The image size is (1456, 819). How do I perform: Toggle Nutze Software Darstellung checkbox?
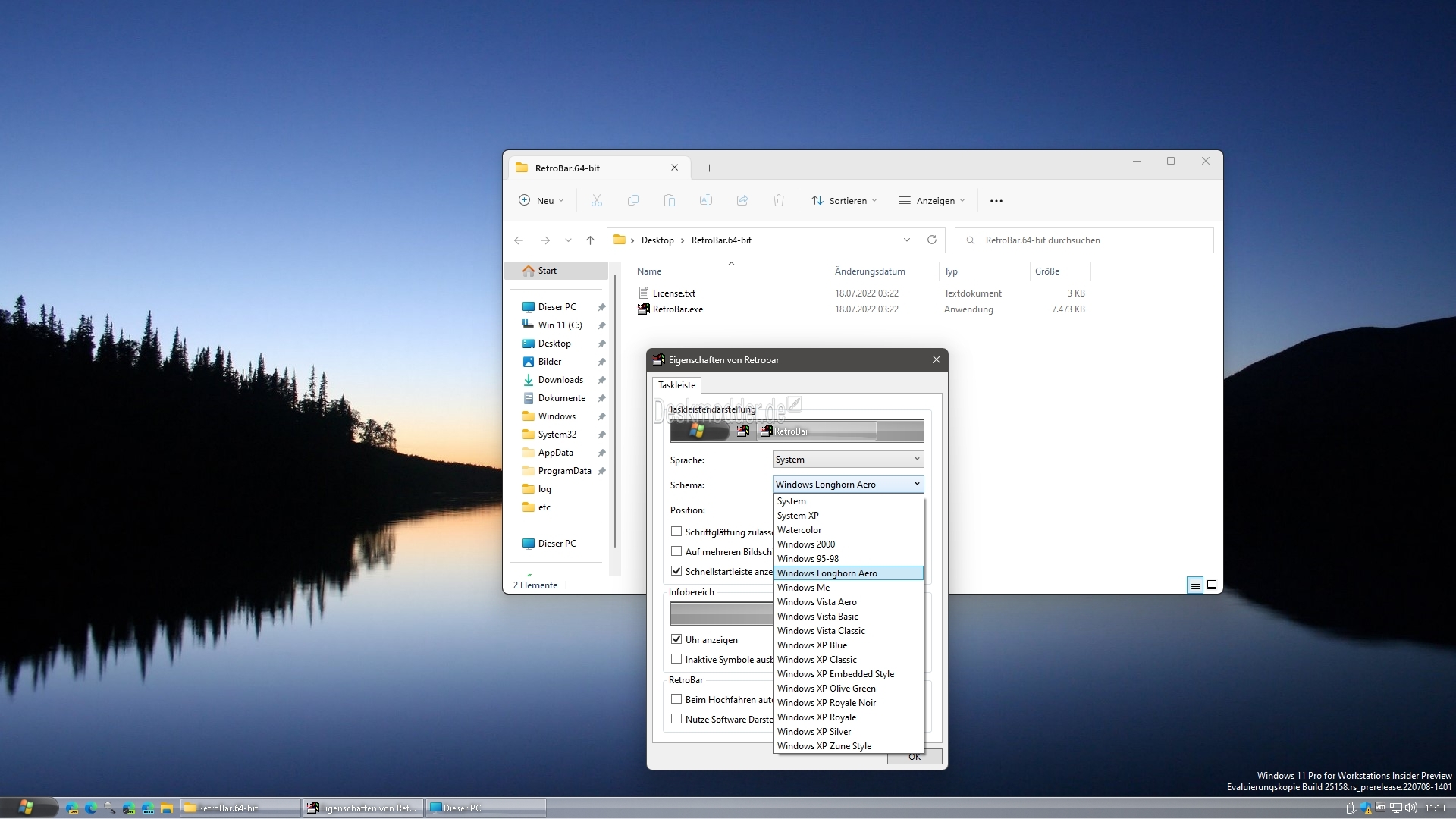click(x=676, y=719)
